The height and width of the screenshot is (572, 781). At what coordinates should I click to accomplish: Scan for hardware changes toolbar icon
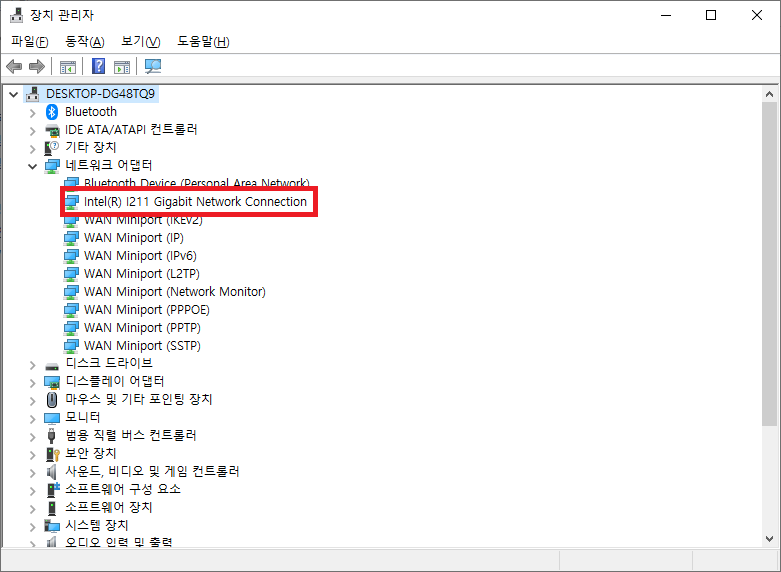(152, 66)
